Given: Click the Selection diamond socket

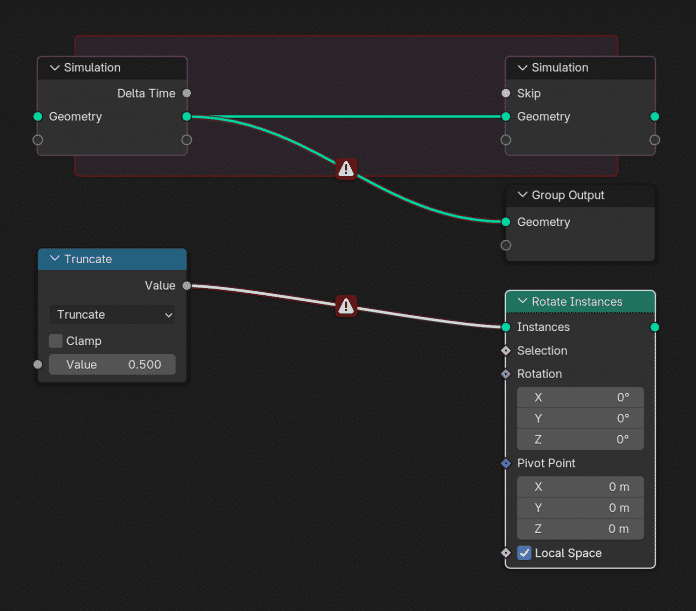Looking at the screenshot, I should (506, 351).
